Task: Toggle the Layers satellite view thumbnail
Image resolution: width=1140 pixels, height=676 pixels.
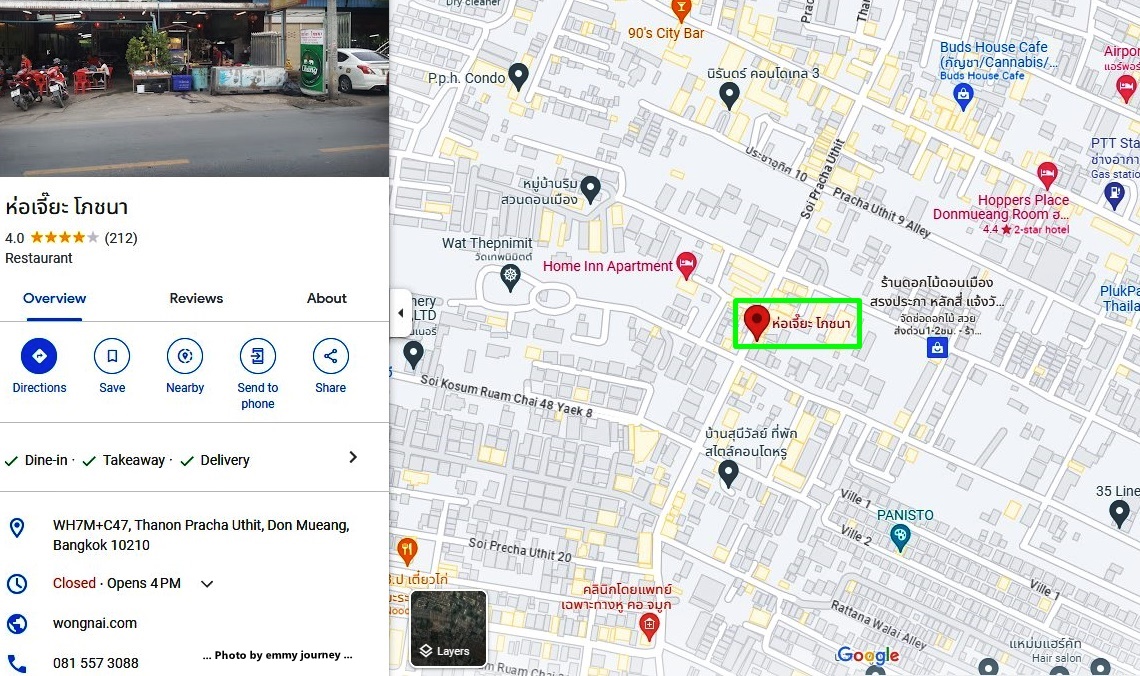Action: tap(449, 629)
